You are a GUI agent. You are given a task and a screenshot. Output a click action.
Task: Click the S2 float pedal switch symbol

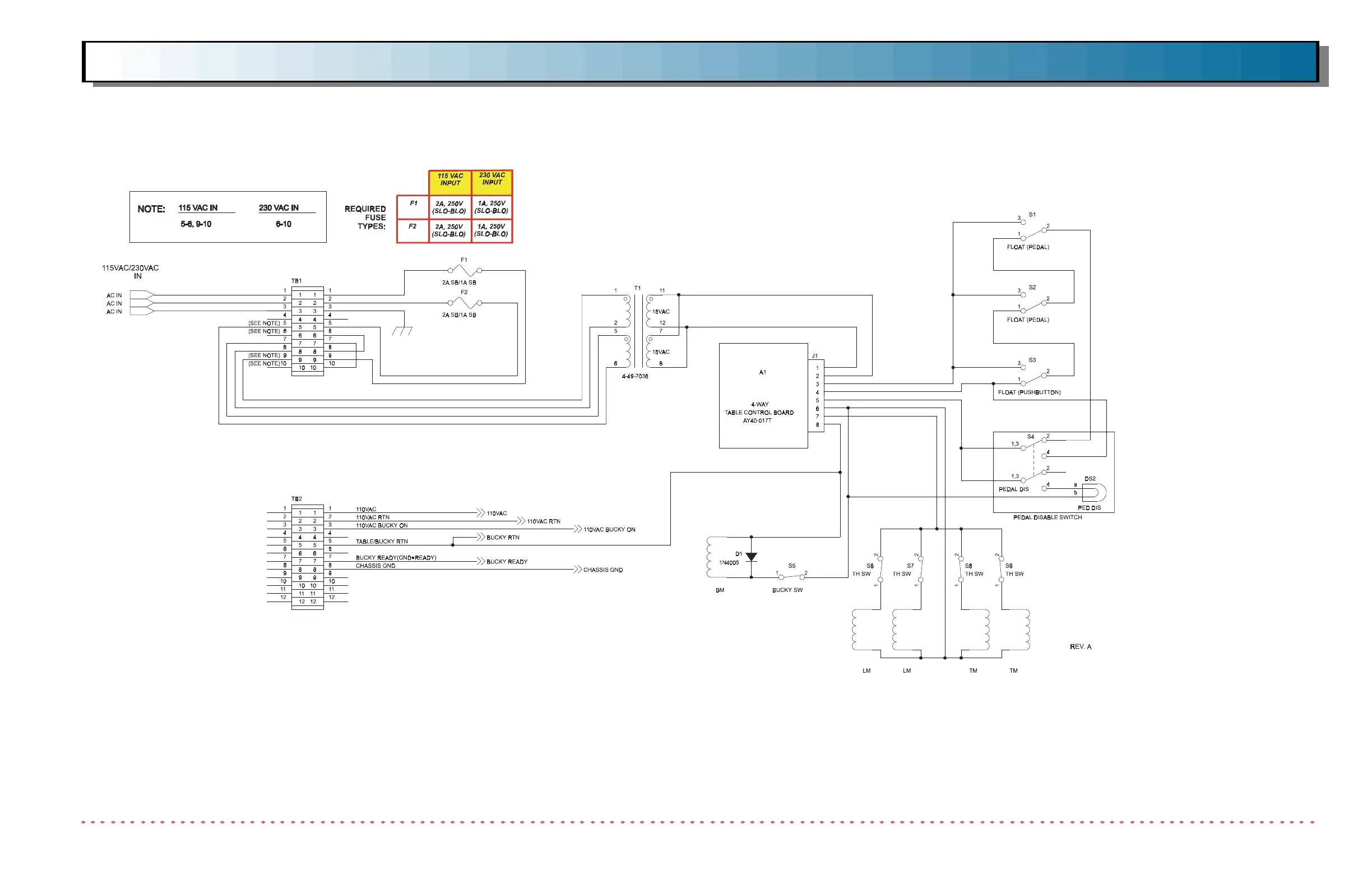(1033, 303)
